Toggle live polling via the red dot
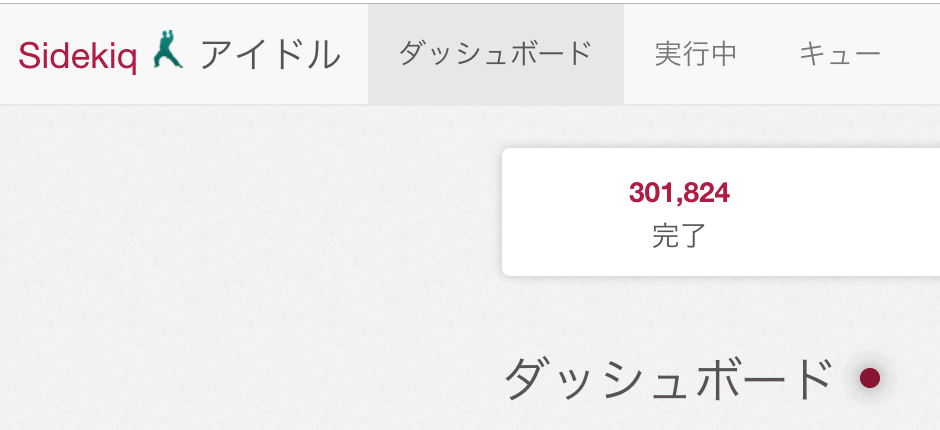The height and width of the screenshot is (430, 940). click(x=869, y=378)
